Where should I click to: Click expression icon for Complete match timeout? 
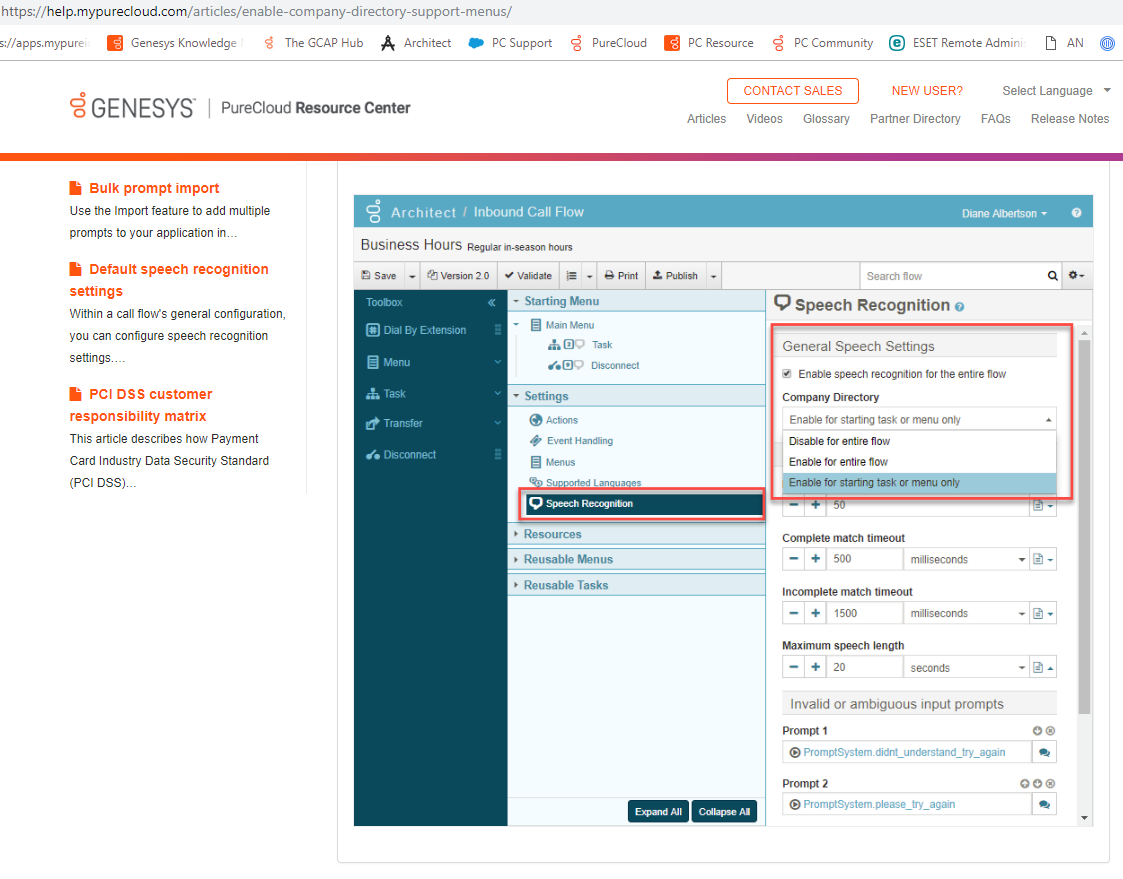[x=1043, y=559]
